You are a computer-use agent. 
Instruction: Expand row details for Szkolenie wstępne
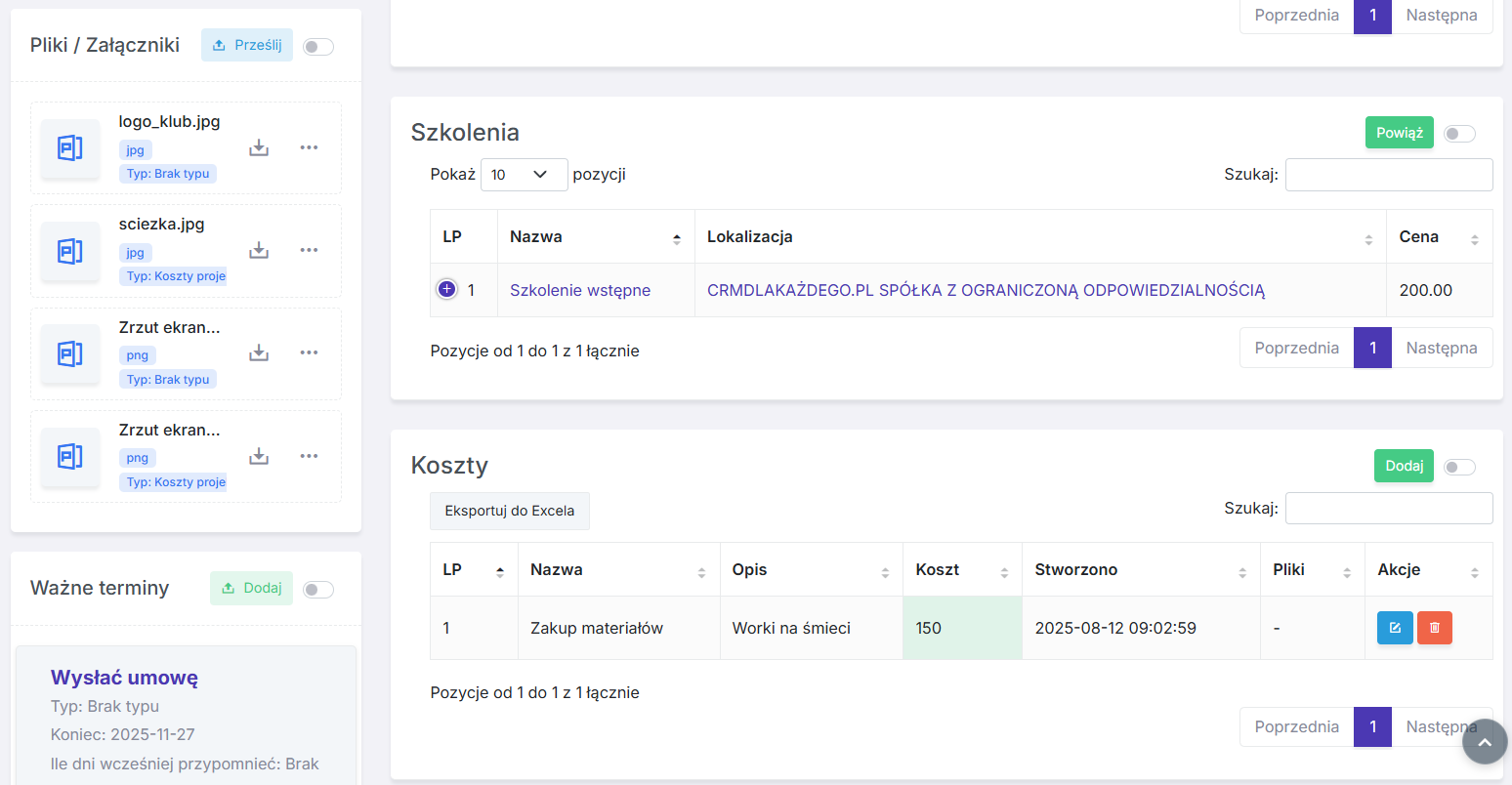(446, 289)
